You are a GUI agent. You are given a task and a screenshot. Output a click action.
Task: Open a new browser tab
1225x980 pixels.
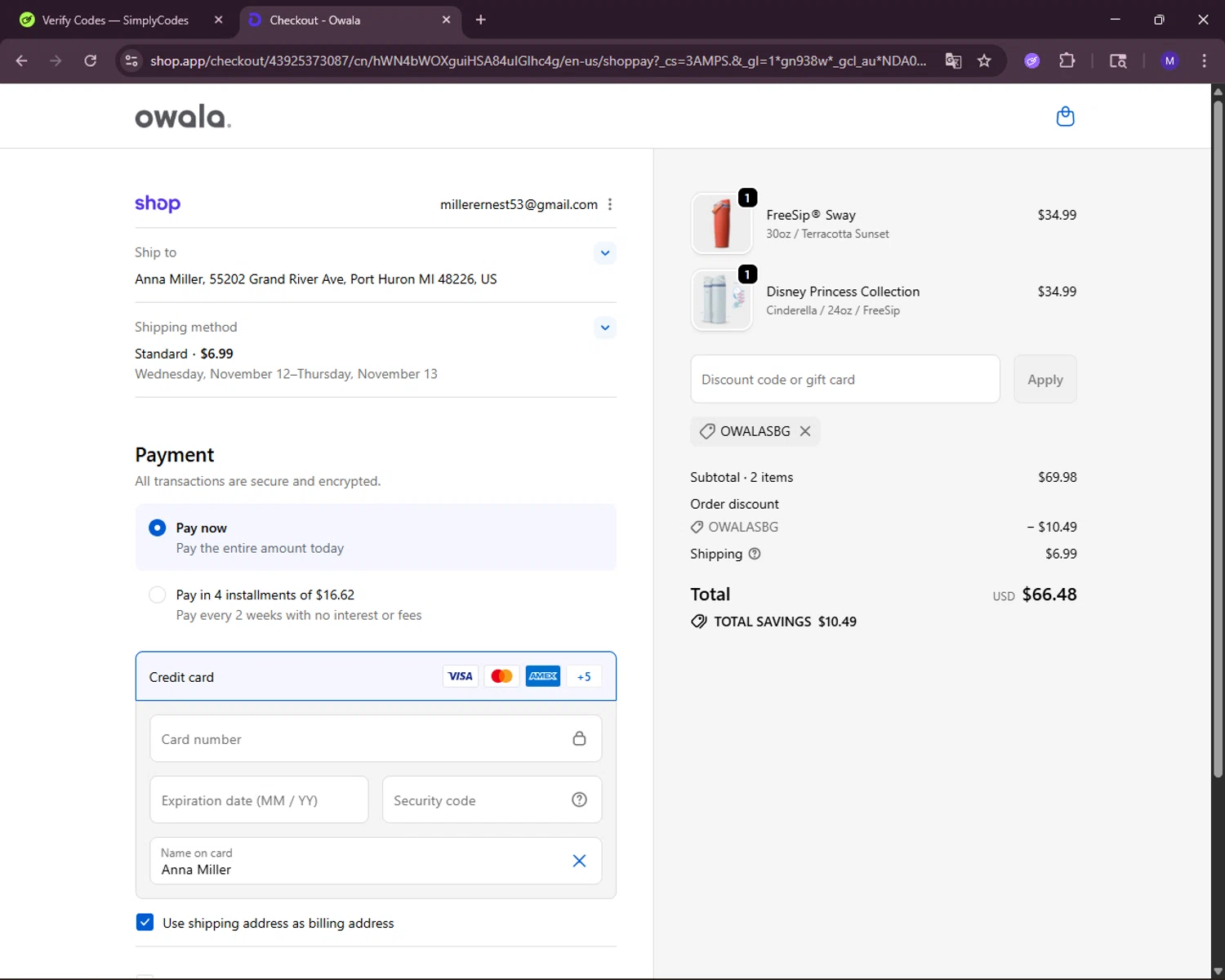481,20
